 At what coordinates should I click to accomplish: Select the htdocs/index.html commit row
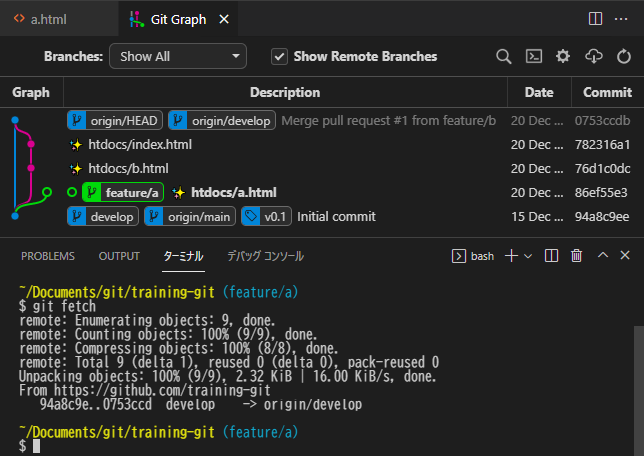point(322,145)
